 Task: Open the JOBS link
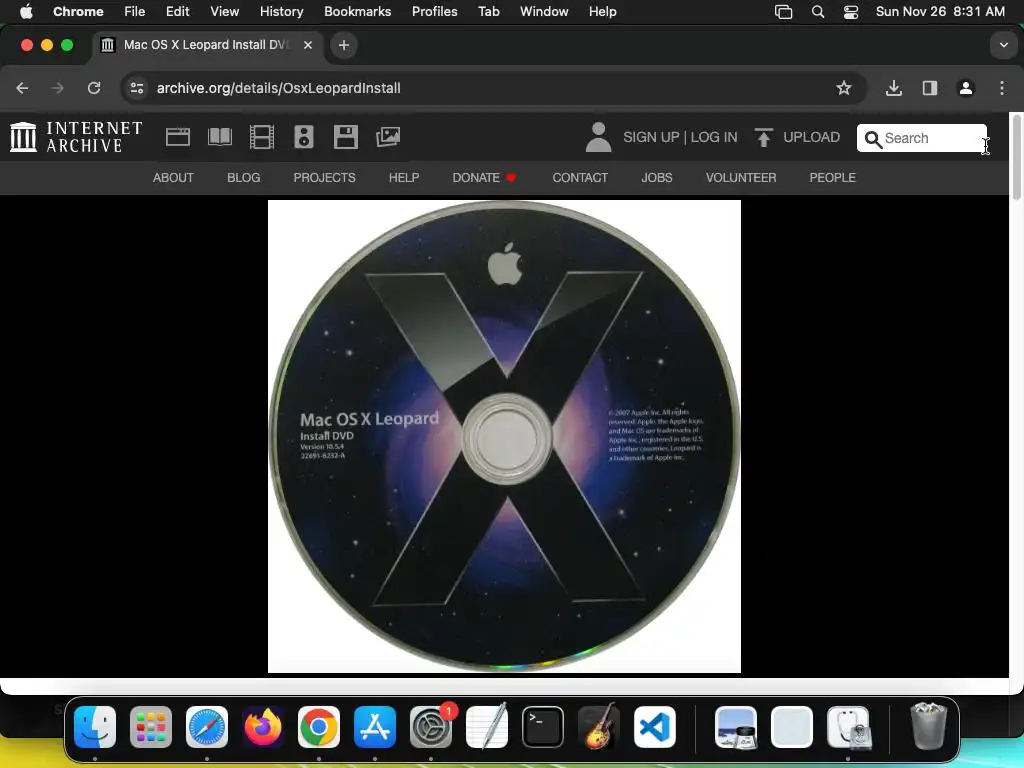(x=656, y=178)
